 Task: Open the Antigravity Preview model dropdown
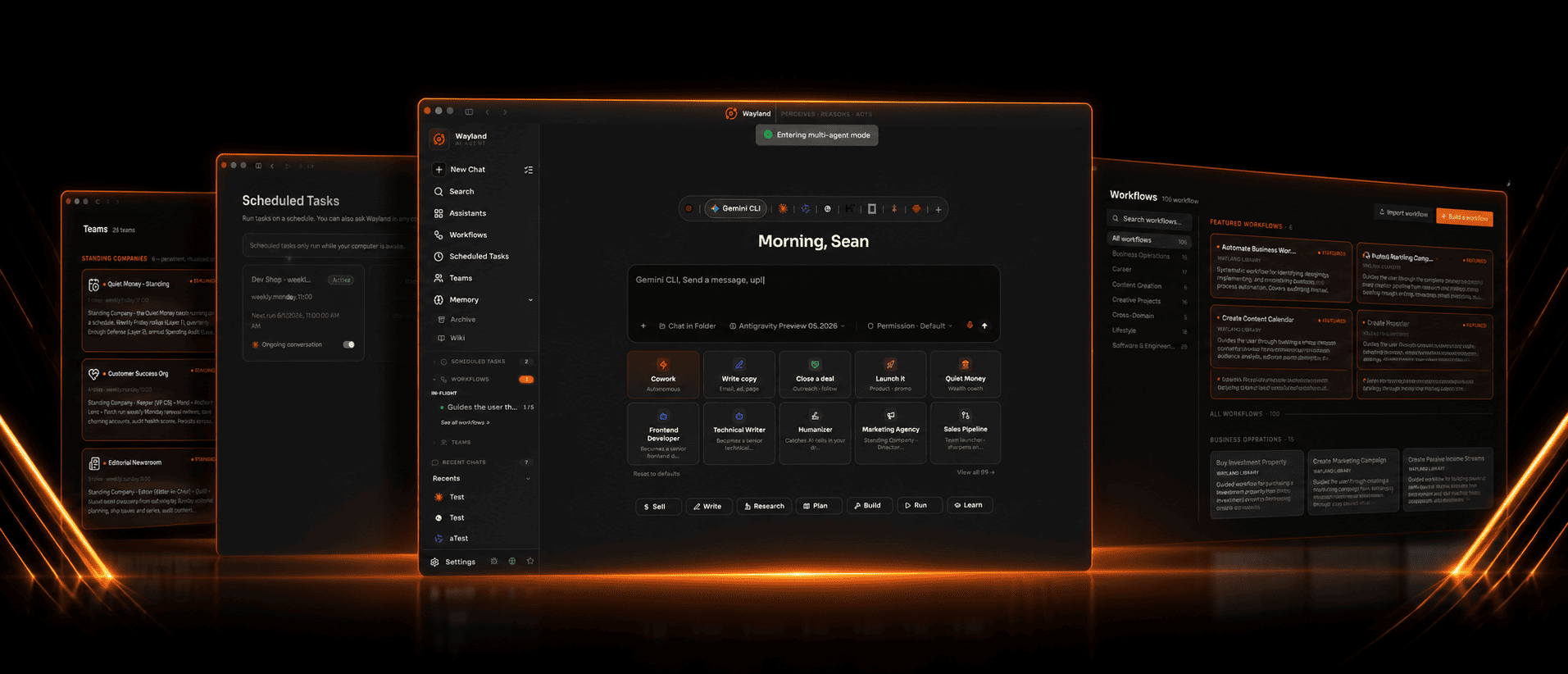coord(787,326)
